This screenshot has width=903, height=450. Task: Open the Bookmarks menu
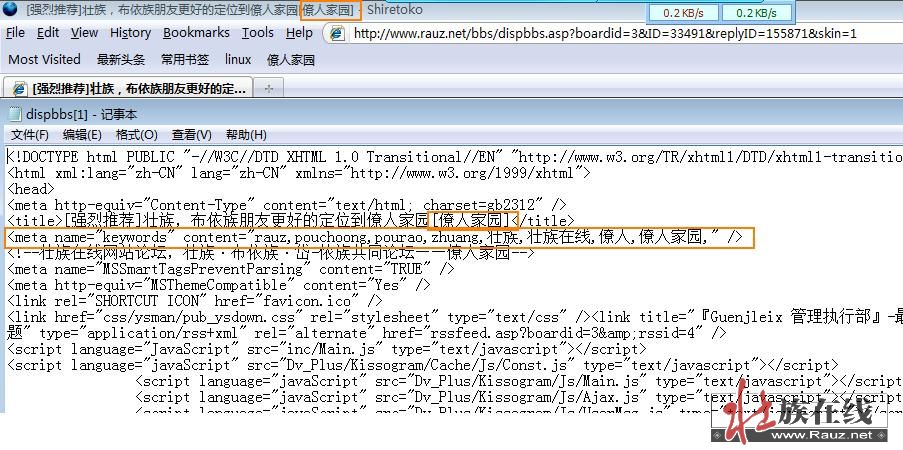pyautogui.click(x=196, y=33)
